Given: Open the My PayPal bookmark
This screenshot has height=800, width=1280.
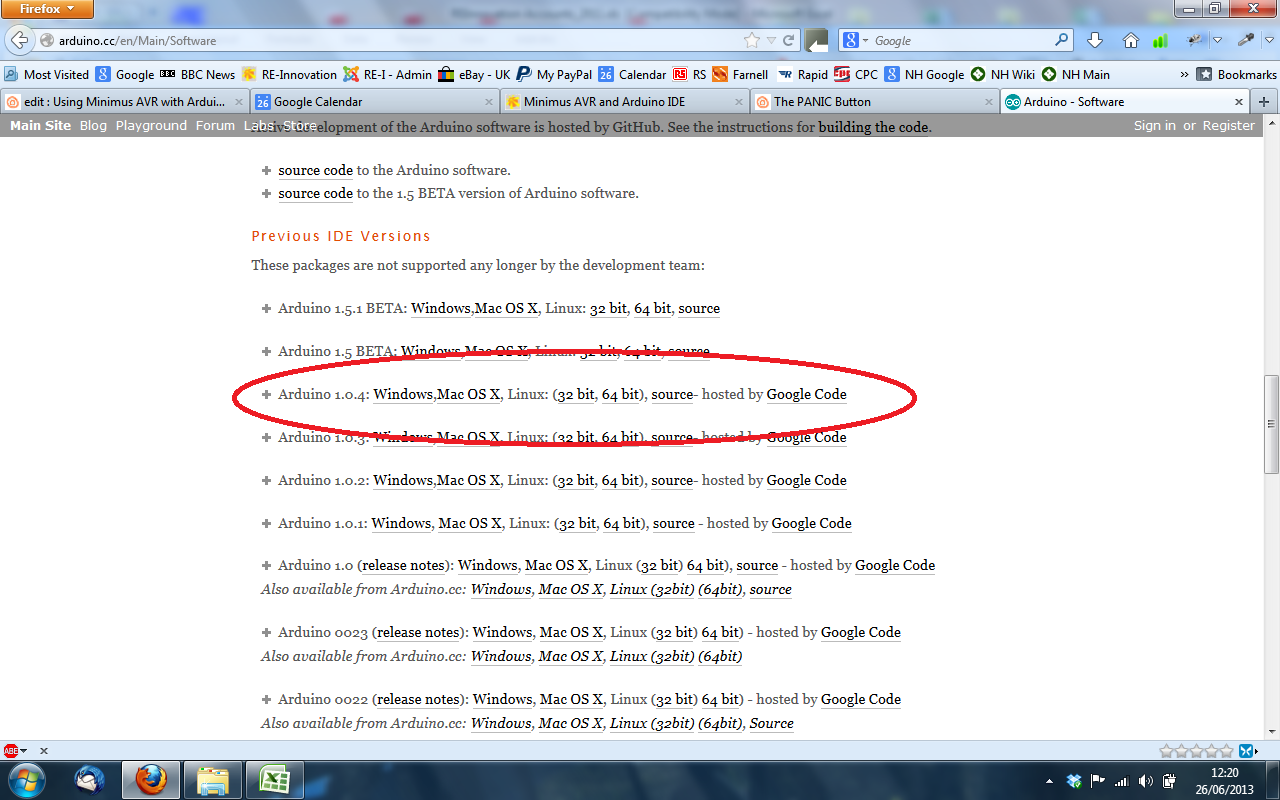Looking at the screenshot, I should click(x=554, y=74).
